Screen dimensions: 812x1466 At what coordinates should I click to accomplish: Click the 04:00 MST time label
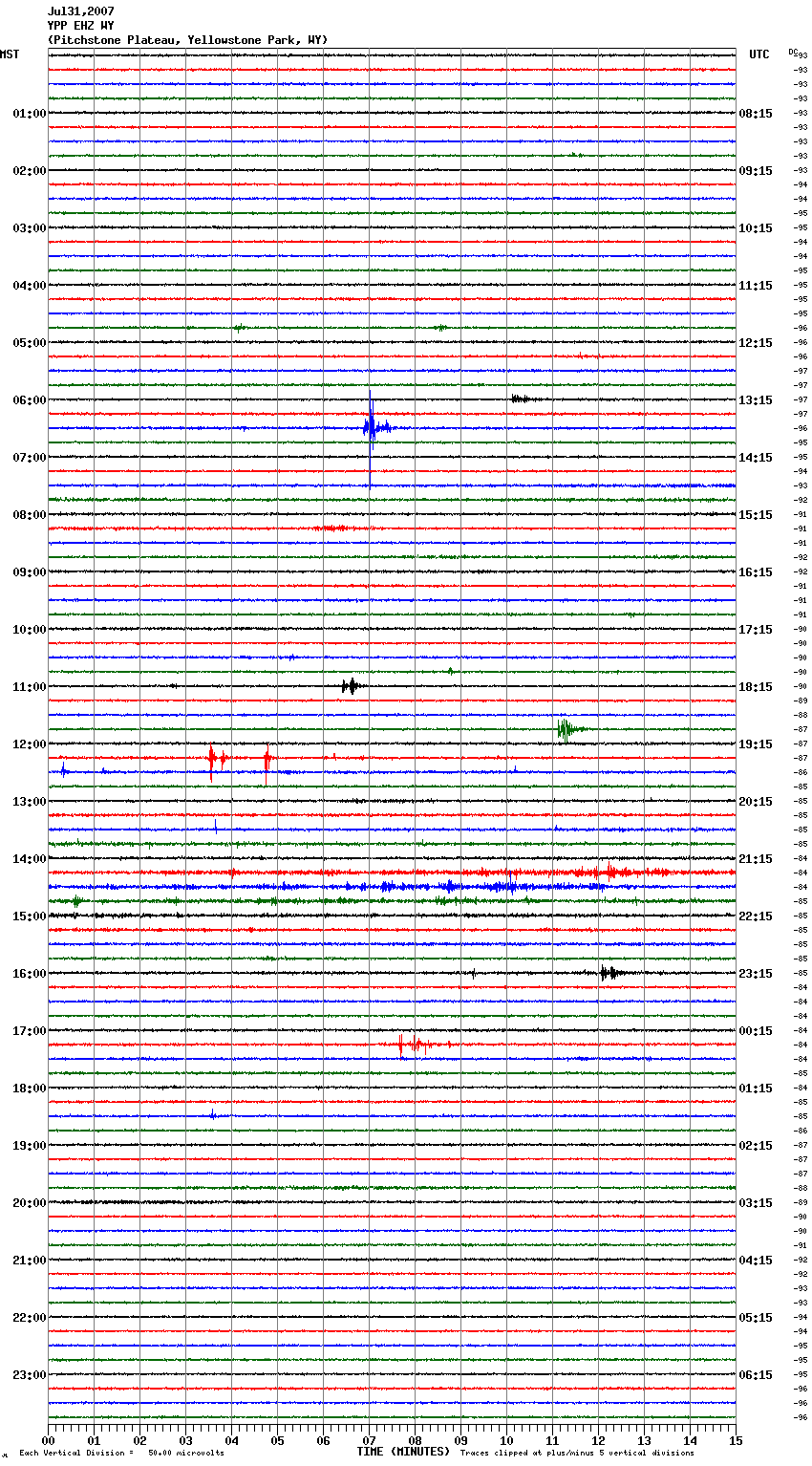coord(30,286)
